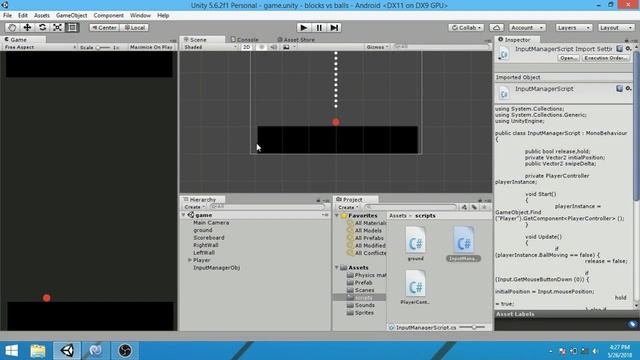Toggle scene lighting button

(262, 47)
